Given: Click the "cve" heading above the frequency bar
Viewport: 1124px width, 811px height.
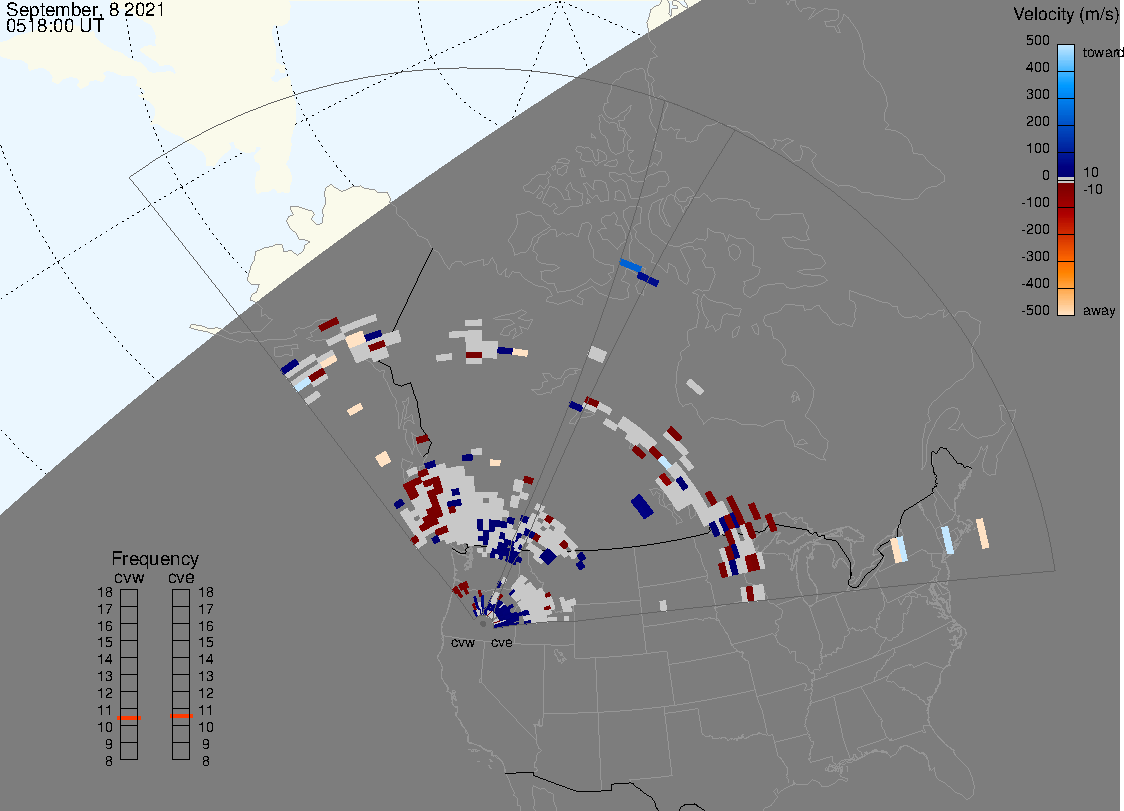Looking at the screenshot, I should coord(181,577).
